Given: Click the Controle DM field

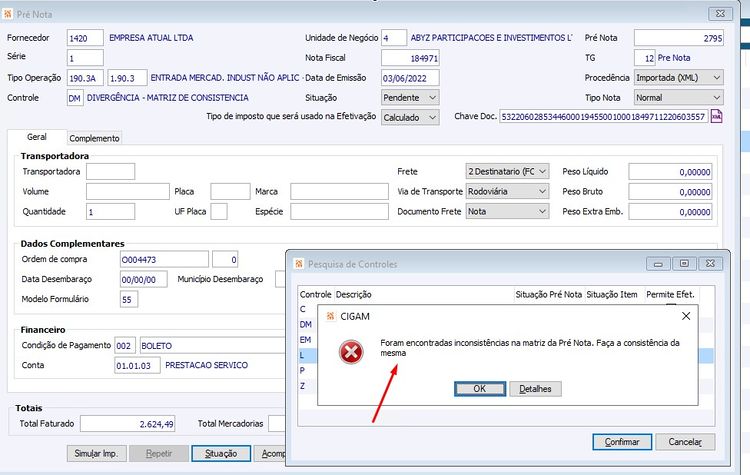Looking at the screenshot, I should (75, 98).
